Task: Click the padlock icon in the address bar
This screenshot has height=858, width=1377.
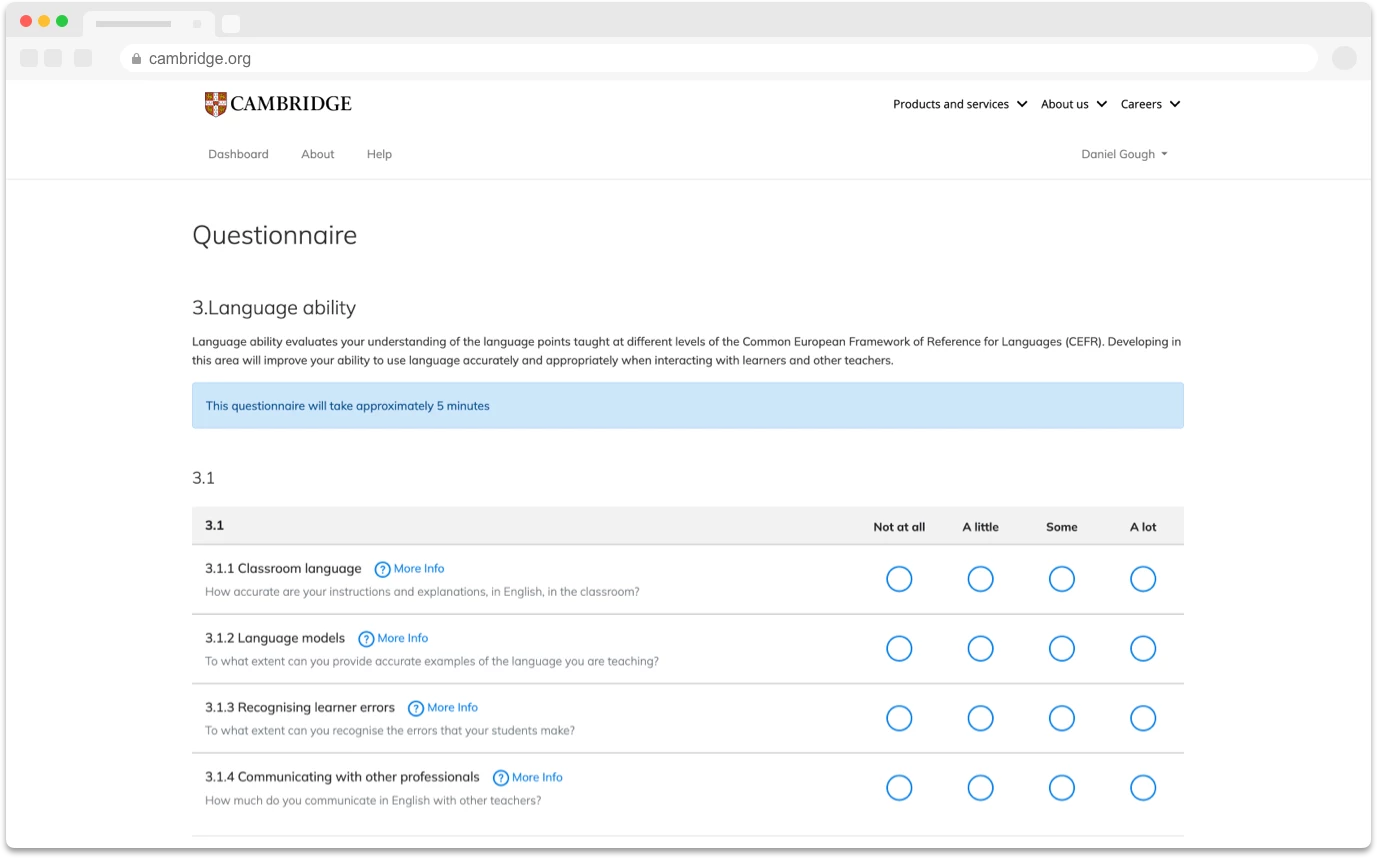Action: [x=135, y=58]
